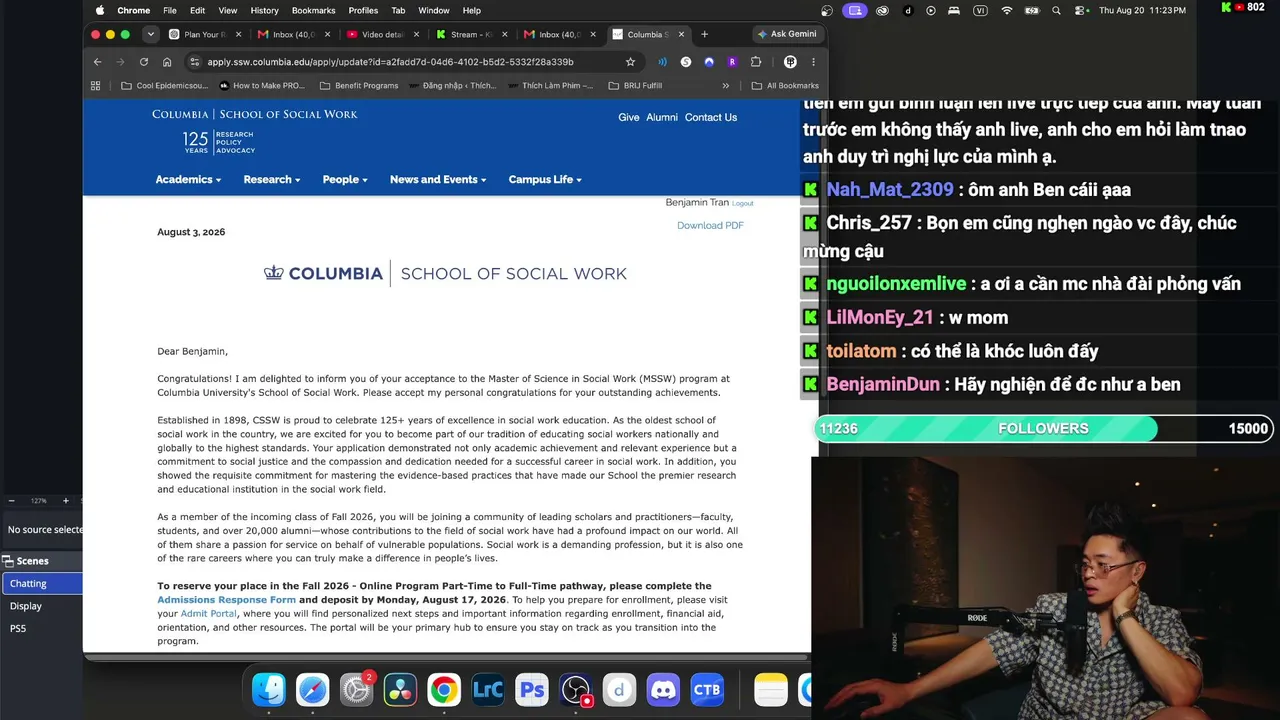Screen dimensions: 1280x720
Task: Expand the People navigation dropdown
Action: point(345,180)
